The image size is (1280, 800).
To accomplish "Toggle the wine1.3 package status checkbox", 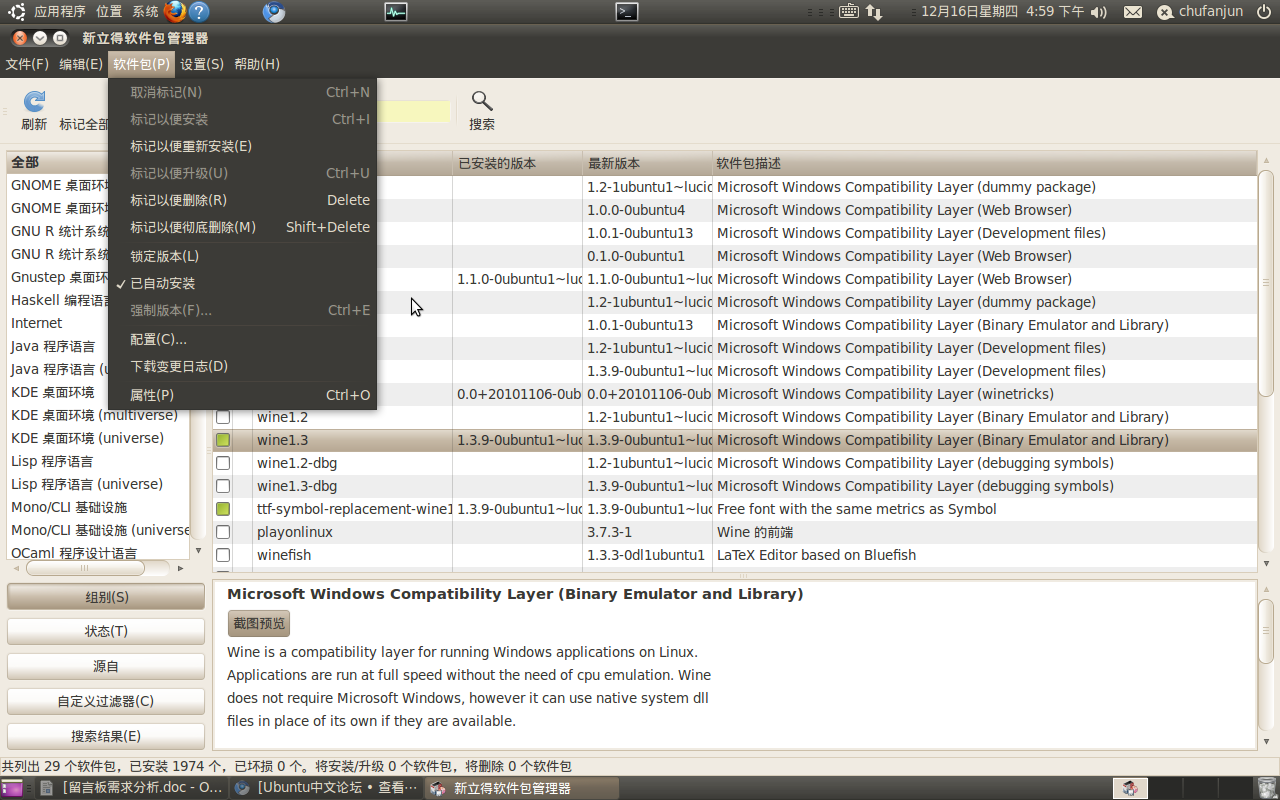I will 223,440.
